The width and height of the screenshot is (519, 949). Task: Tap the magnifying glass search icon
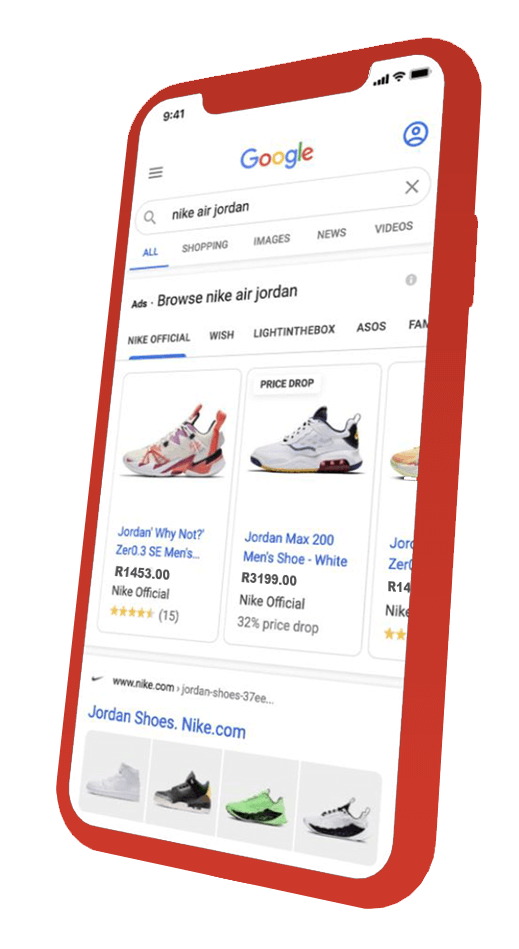149,217
